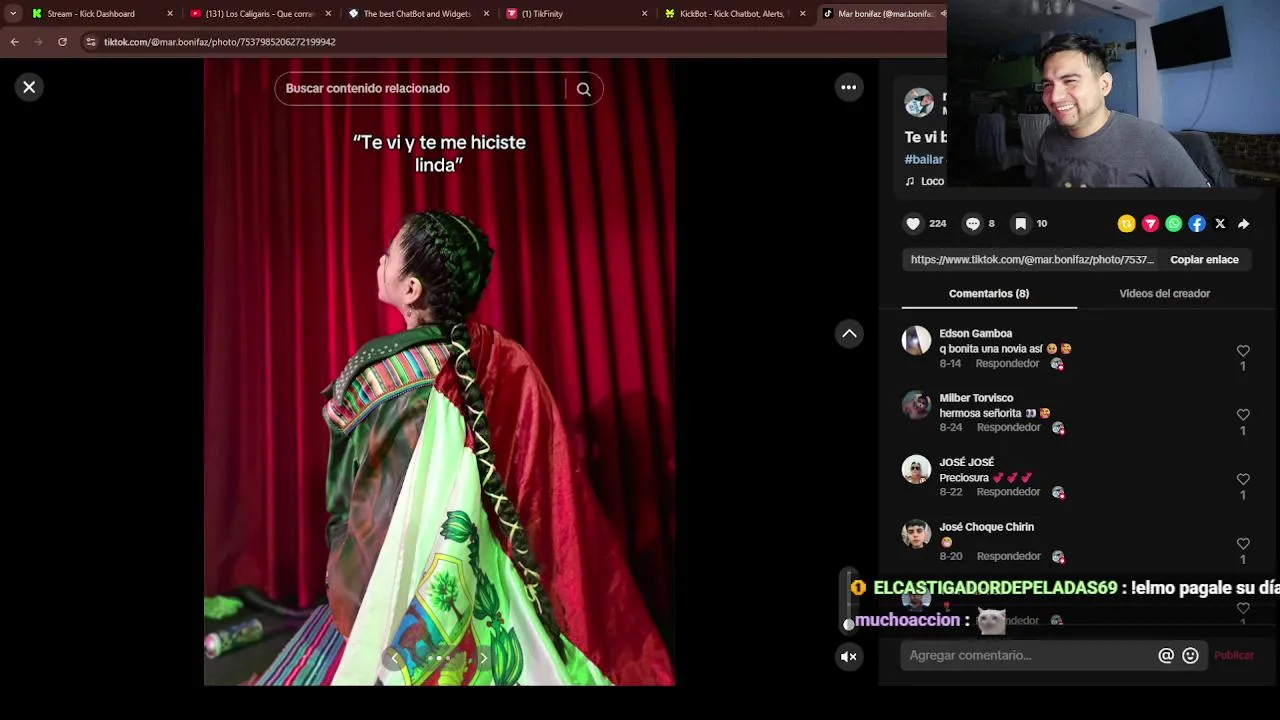
Task: Open Videos del creador tab
Action: [x=1165, y=294]
